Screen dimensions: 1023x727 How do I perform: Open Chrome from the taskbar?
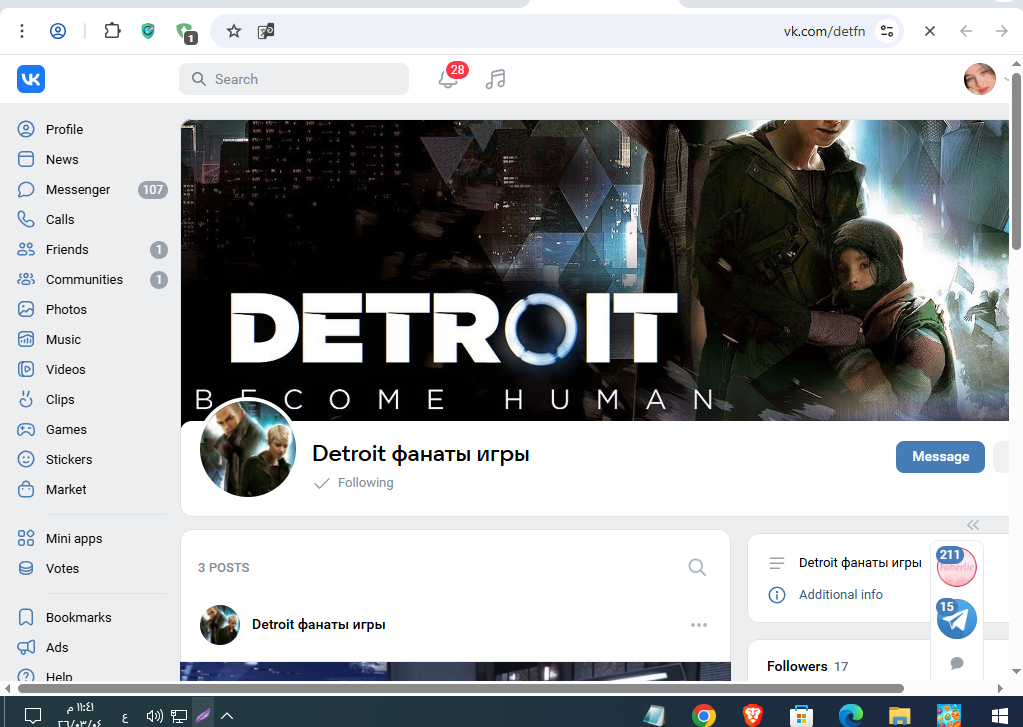click(x=704, y=715)
